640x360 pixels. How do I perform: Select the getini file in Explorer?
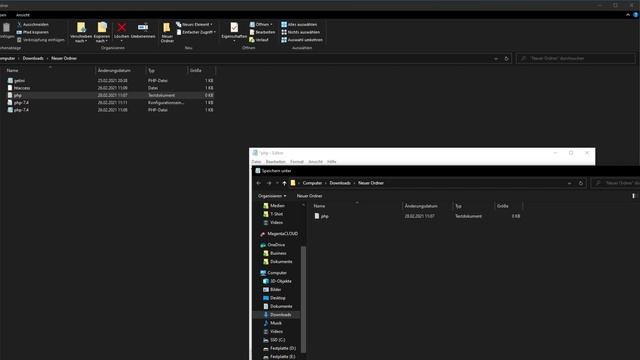pyautogui.click(x=109, y=81)
